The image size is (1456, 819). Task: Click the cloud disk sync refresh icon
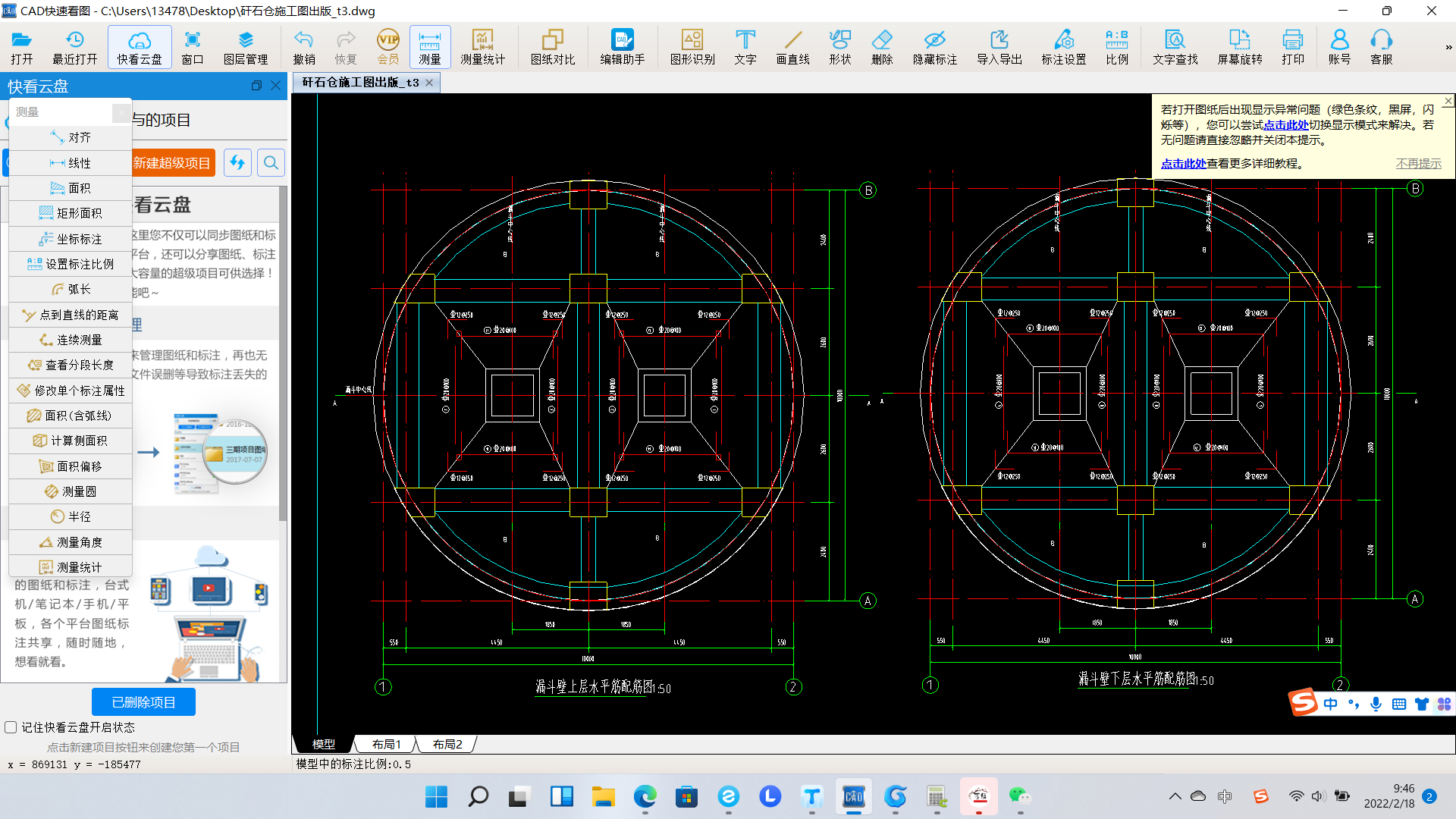(x=237, y=163)
